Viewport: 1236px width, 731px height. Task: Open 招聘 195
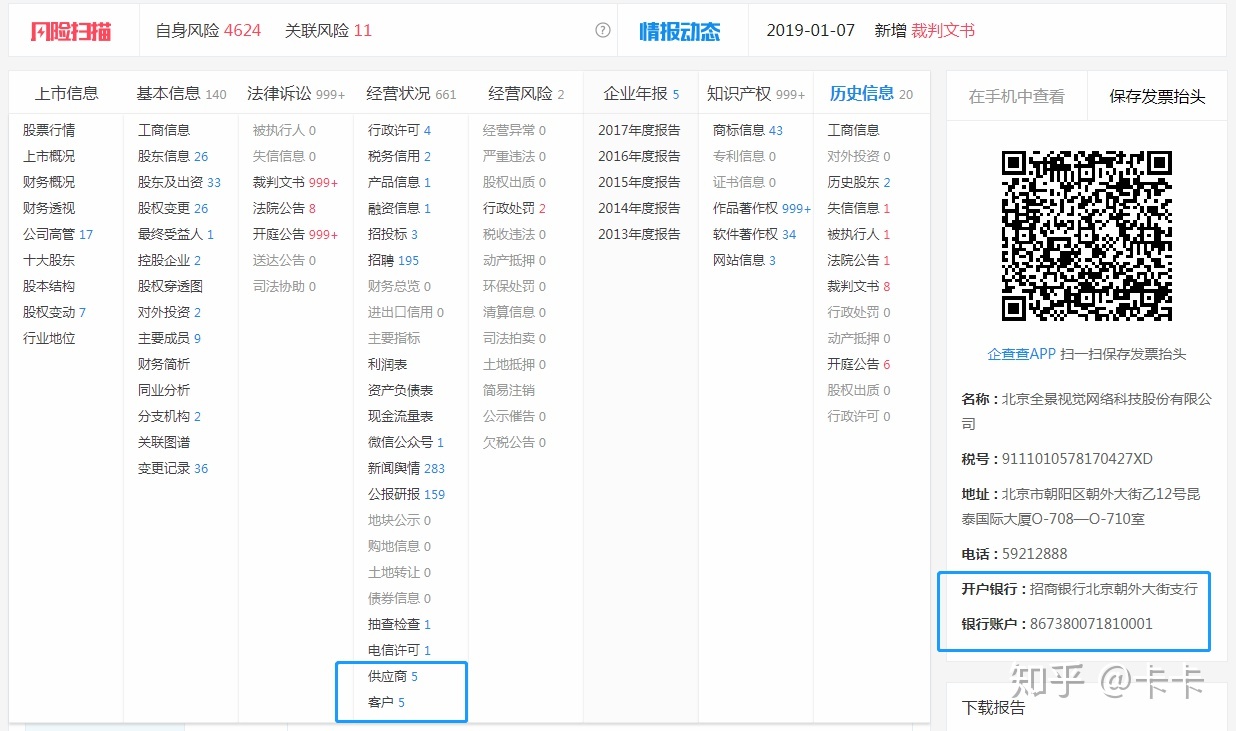(x=394, y=260)
